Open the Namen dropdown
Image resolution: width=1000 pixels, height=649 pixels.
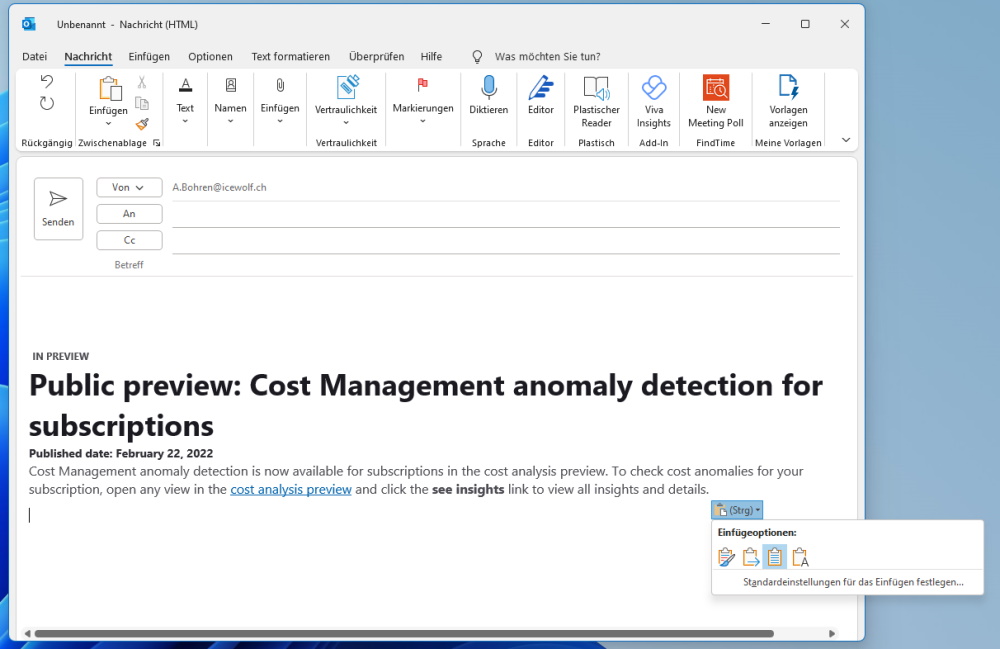(230, 101)
